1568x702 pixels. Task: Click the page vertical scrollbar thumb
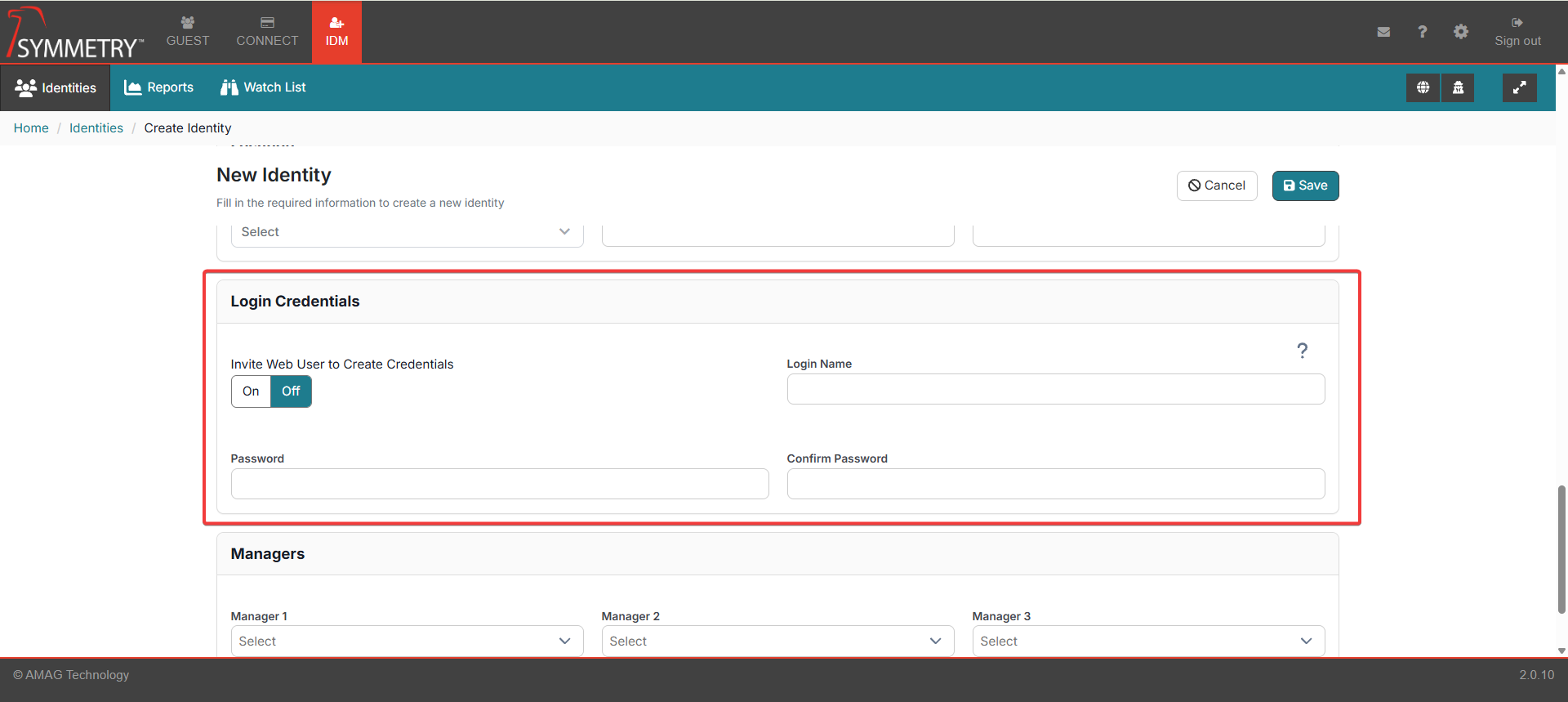(1561, 548)
